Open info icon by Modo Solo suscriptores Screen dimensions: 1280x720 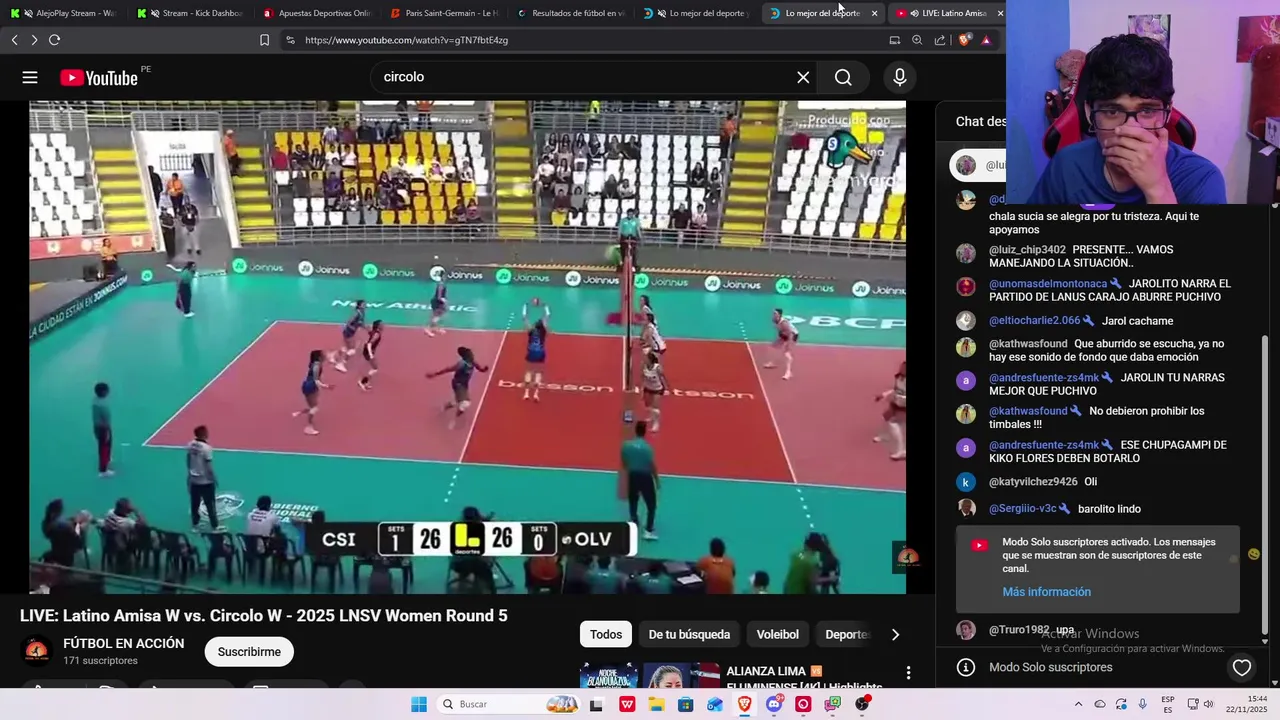pyautogui.click(x=966, y=667)
